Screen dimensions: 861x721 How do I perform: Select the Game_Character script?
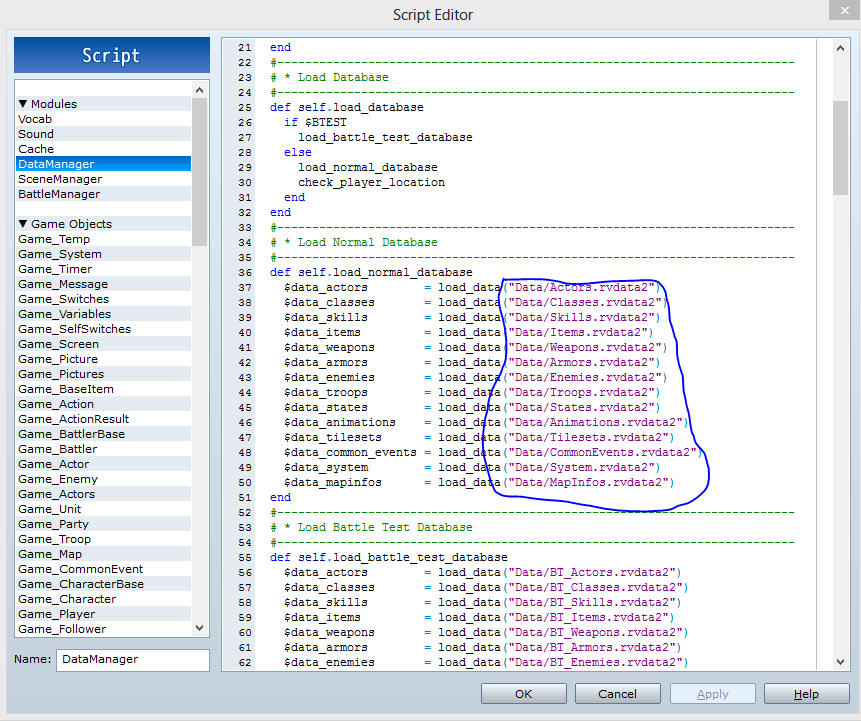(x=104, y=599)
